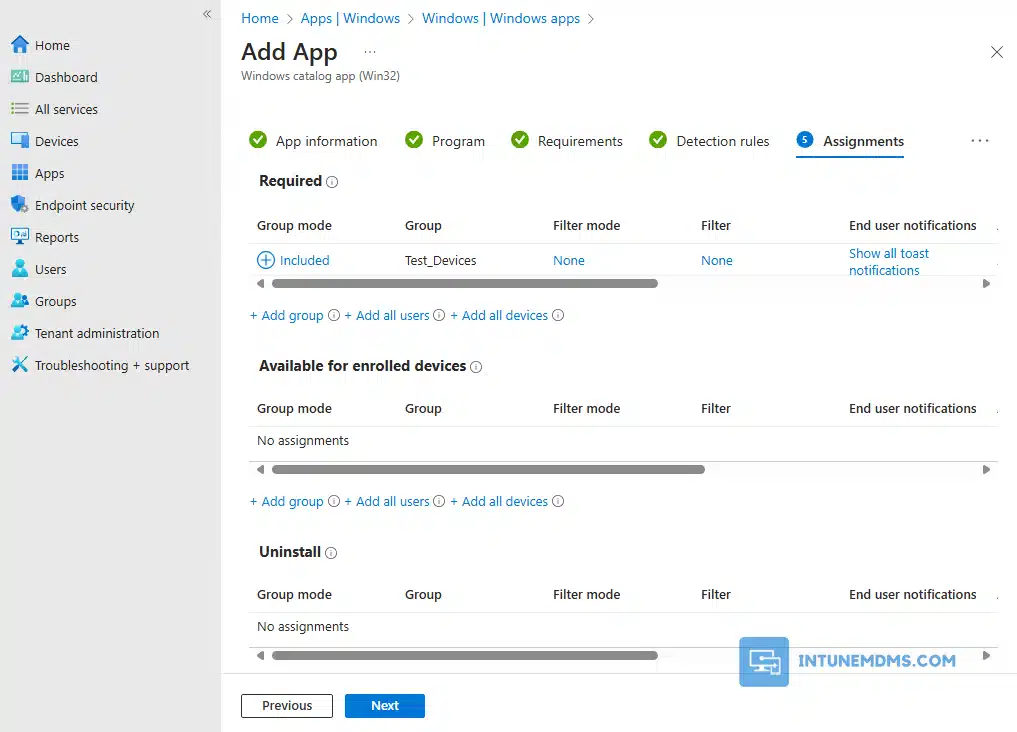Show more wizard steps via ellipsis

[x=979, y=141]
